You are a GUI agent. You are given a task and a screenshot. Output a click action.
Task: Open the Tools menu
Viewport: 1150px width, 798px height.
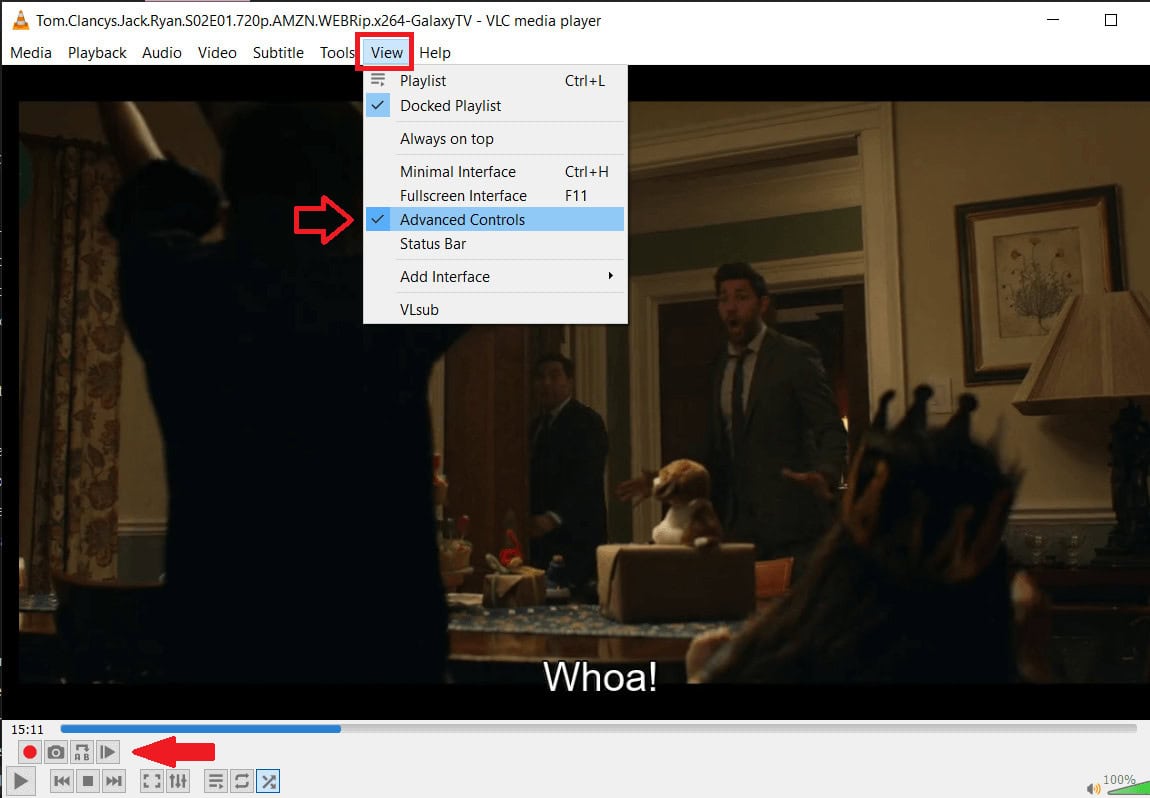point(336,52)
